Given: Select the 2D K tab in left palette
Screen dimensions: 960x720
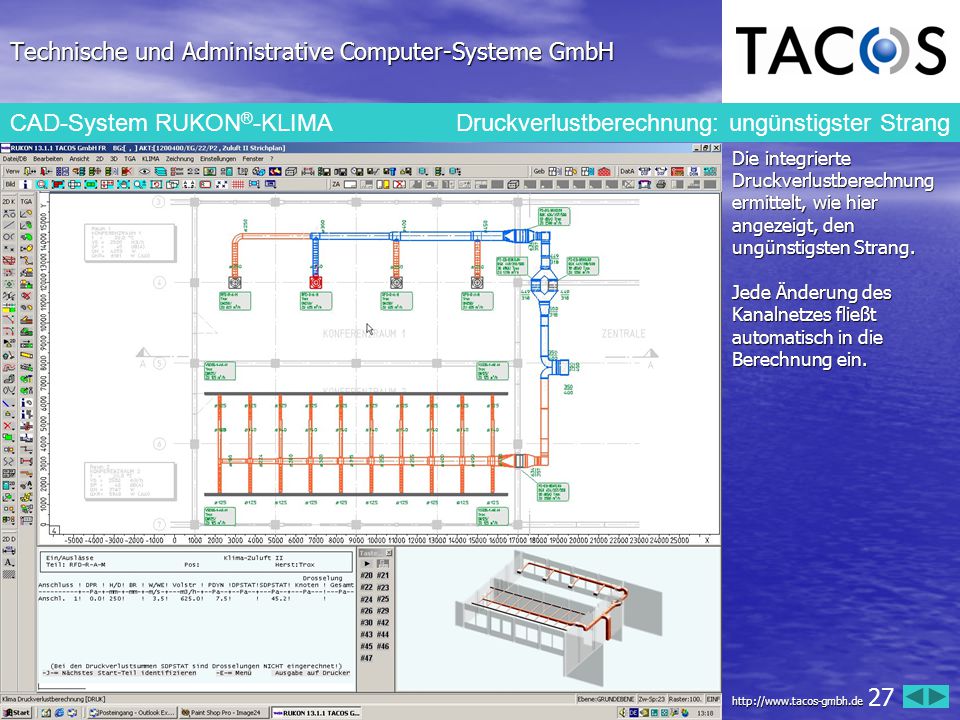Looking at the screenshot, I should coord(9,201).
